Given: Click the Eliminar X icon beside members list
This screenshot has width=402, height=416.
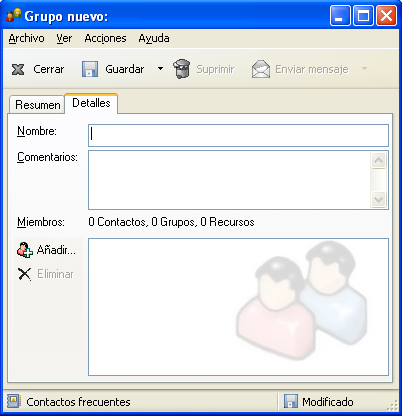Looking at the screenshot, I should tap(24, 274).
